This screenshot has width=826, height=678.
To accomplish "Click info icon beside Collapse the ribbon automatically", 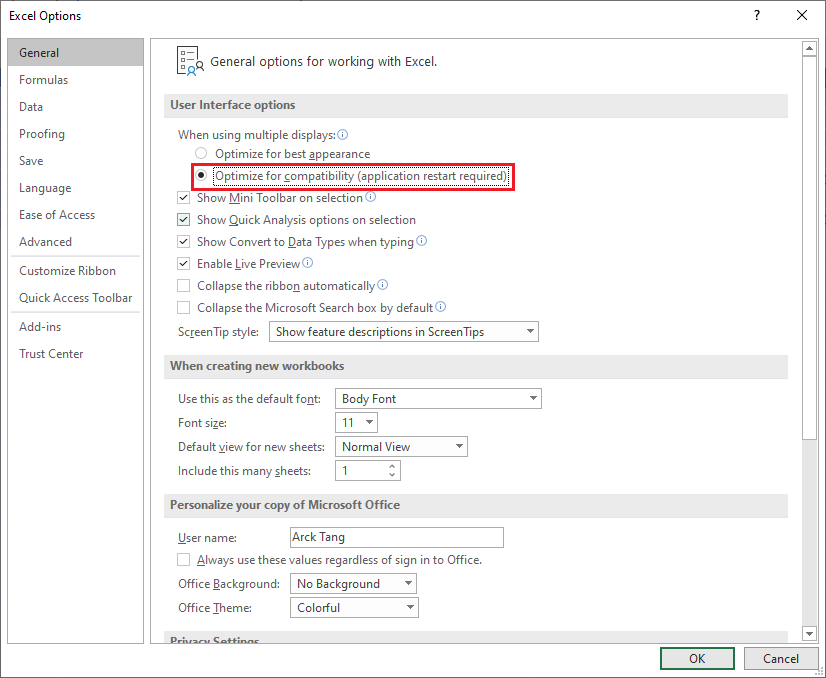I will (x=382, y=285).
